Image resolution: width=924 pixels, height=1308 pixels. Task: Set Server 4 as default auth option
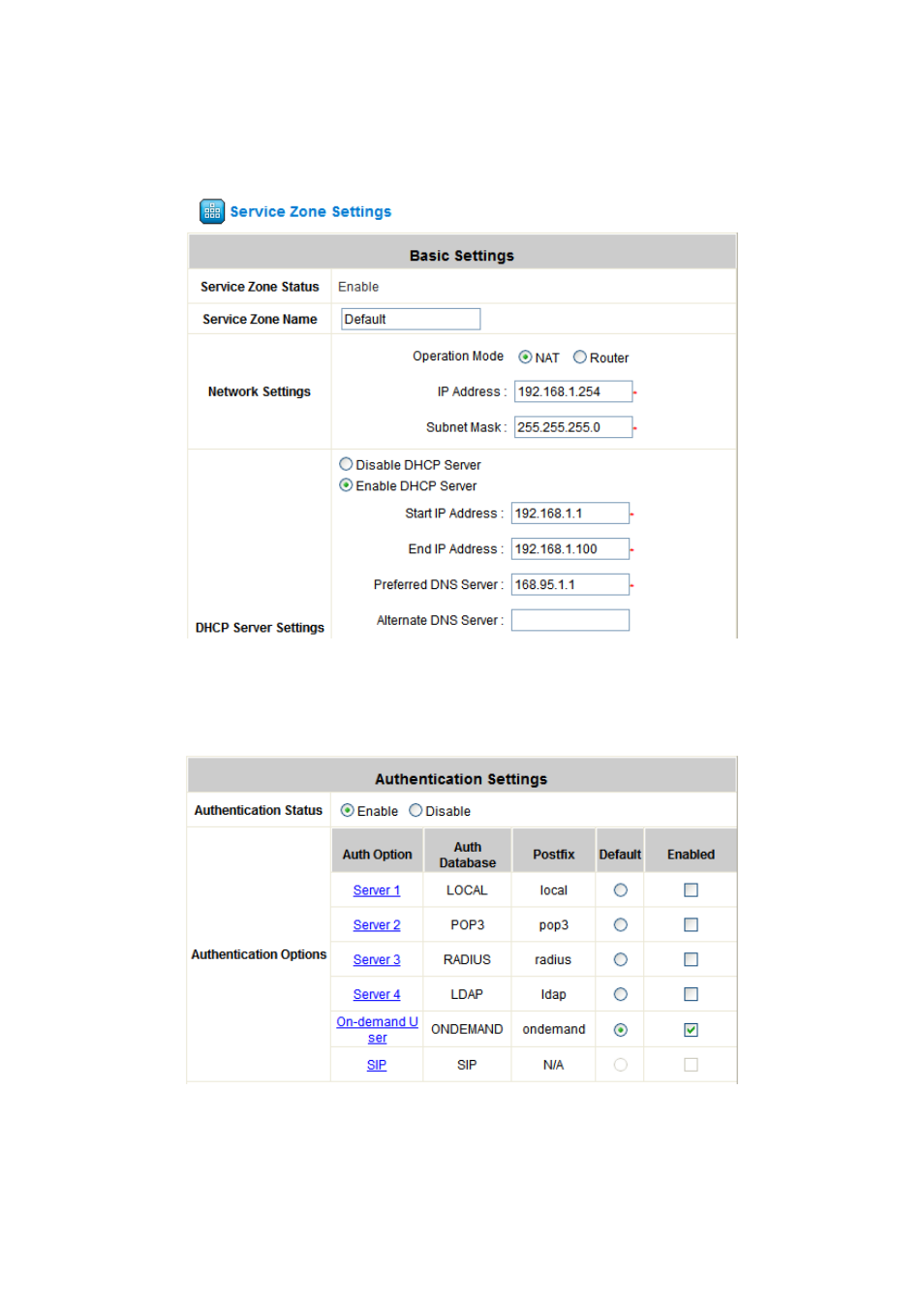click(621, 994)
